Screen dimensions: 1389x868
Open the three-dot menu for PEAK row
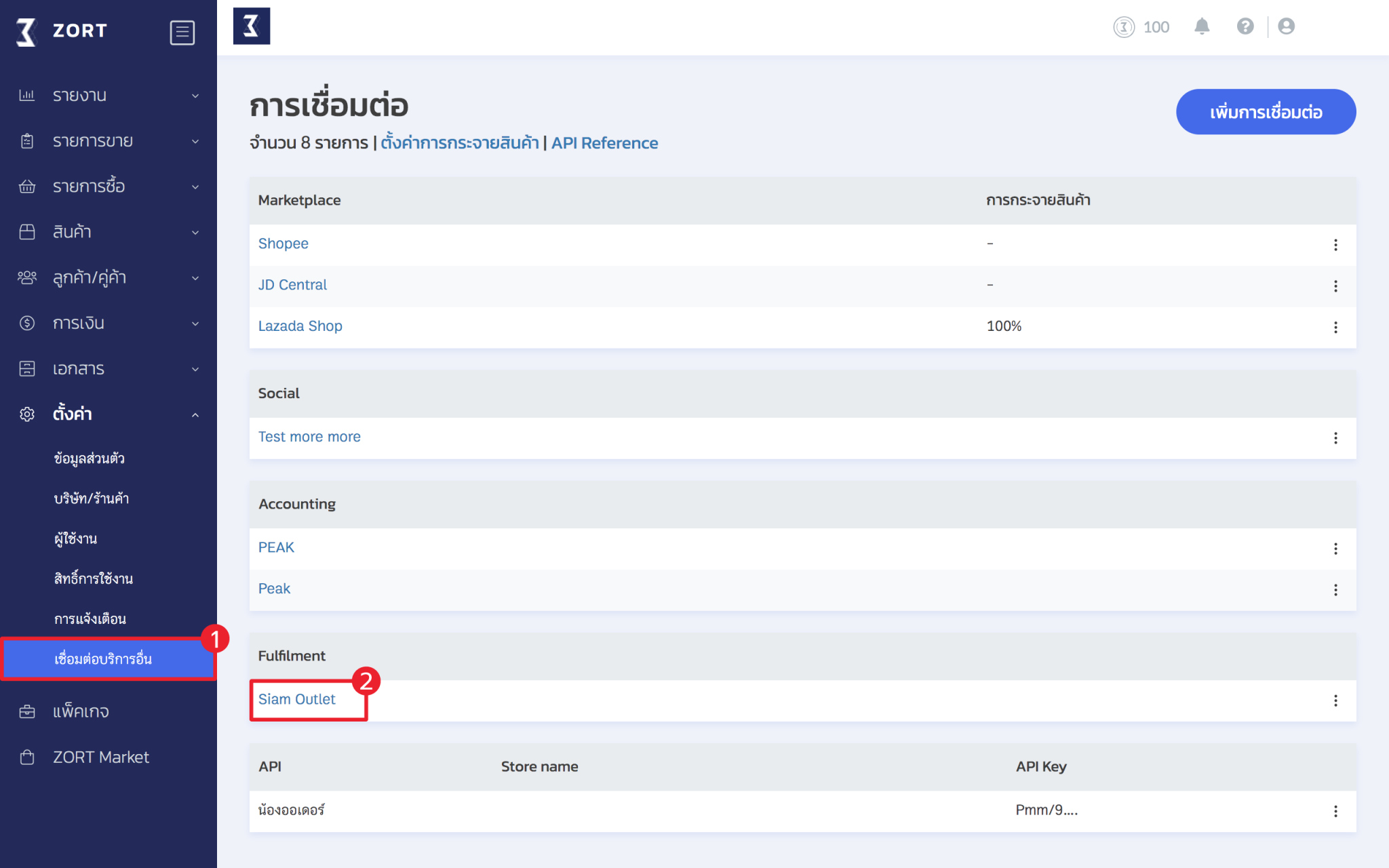click(1335, 548)
